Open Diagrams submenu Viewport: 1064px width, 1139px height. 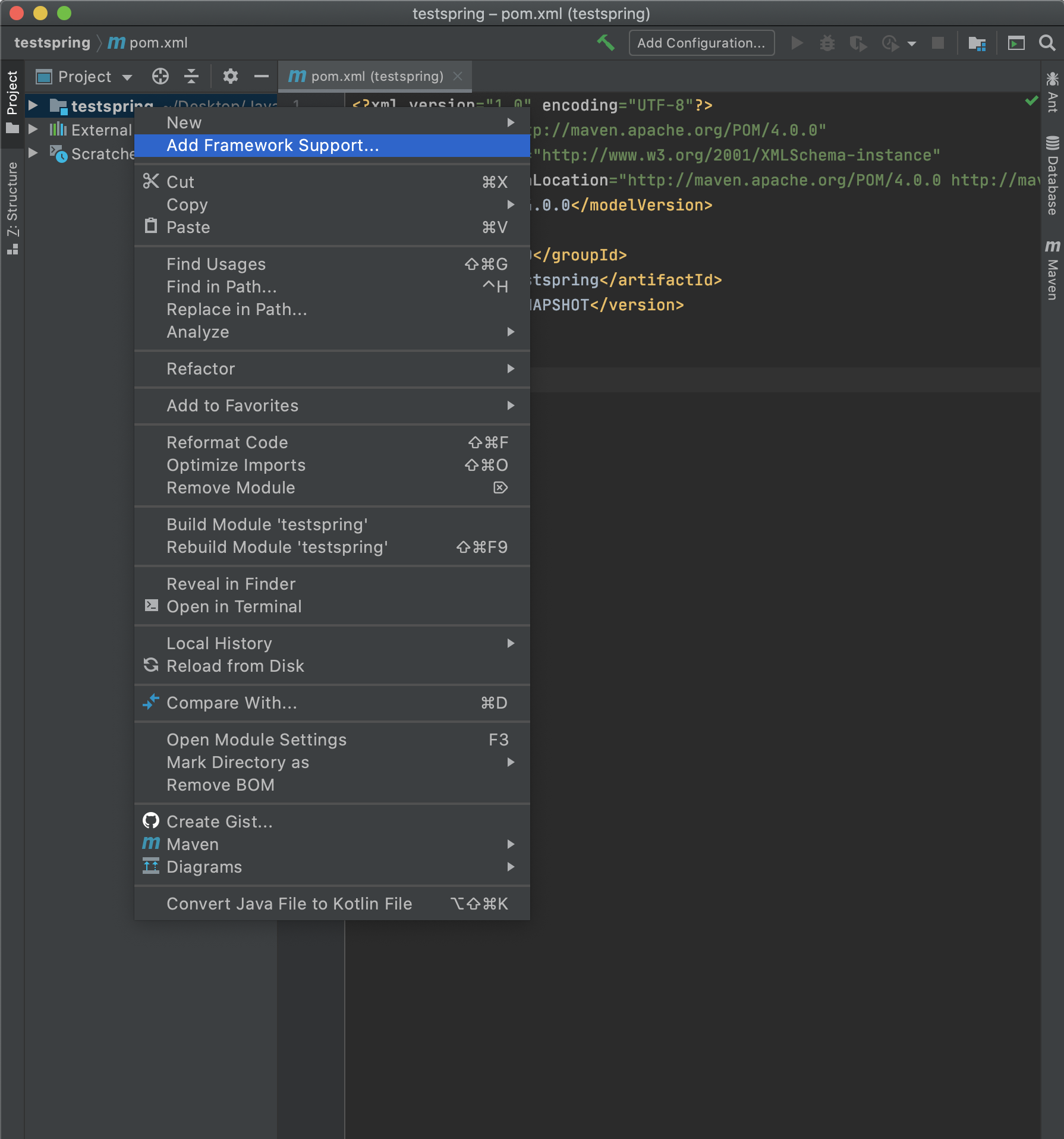pos(332,867)
